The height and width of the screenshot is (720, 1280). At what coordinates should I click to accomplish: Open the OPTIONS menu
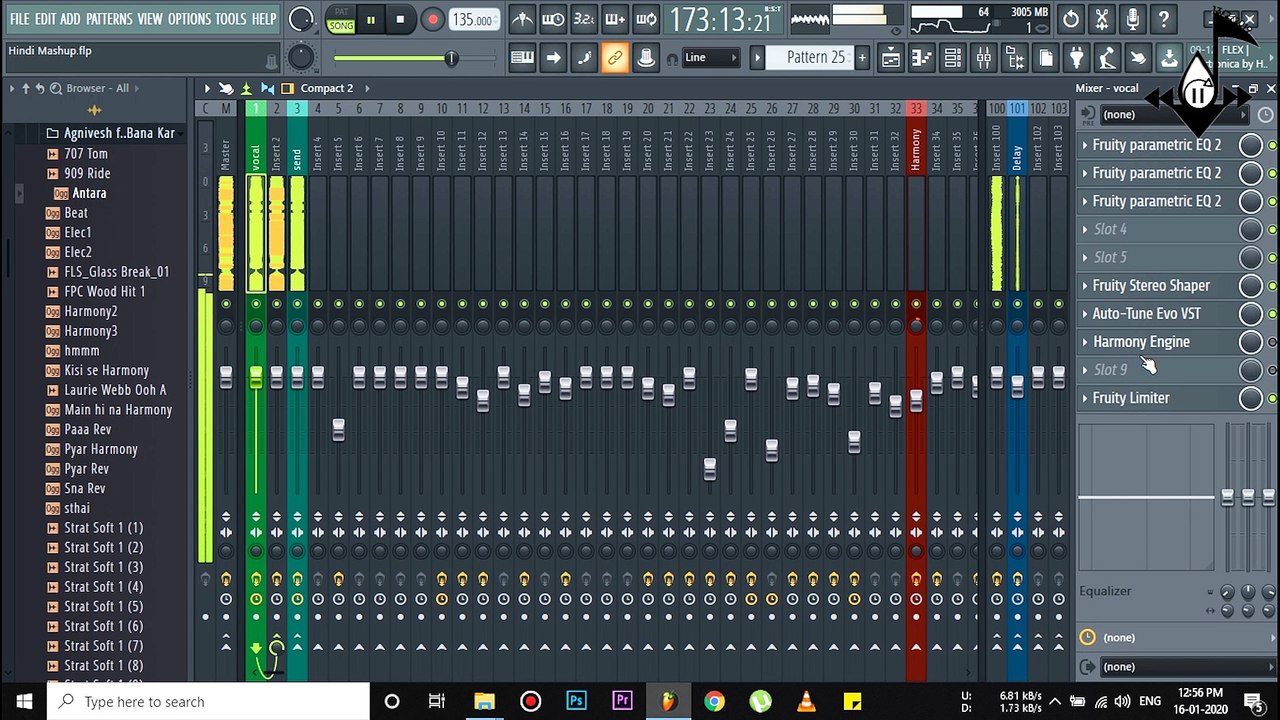tap(189, 19)
